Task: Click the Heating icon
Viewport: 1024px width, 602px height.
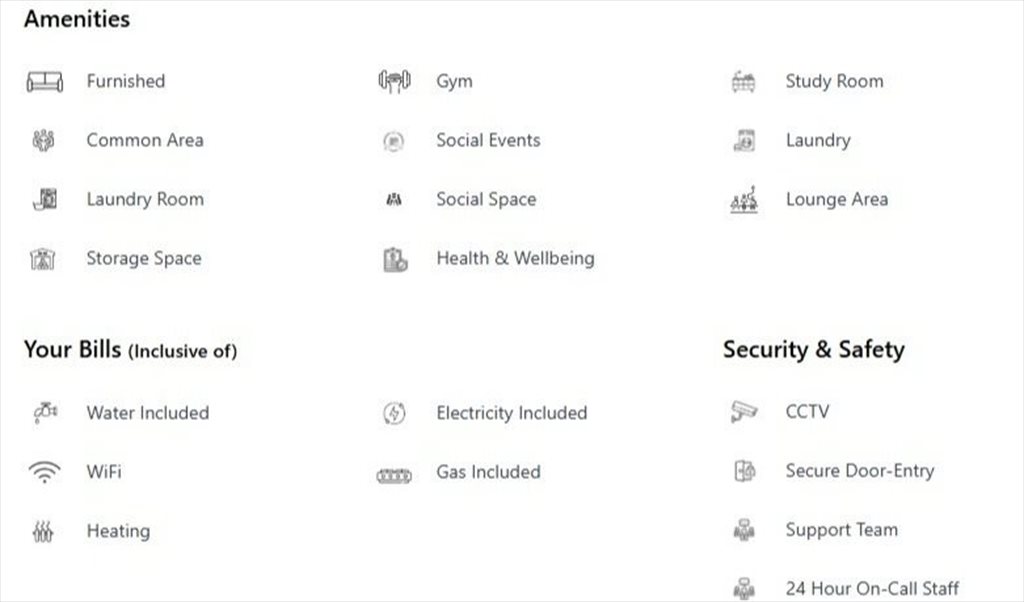Action: tap(43, 531)
